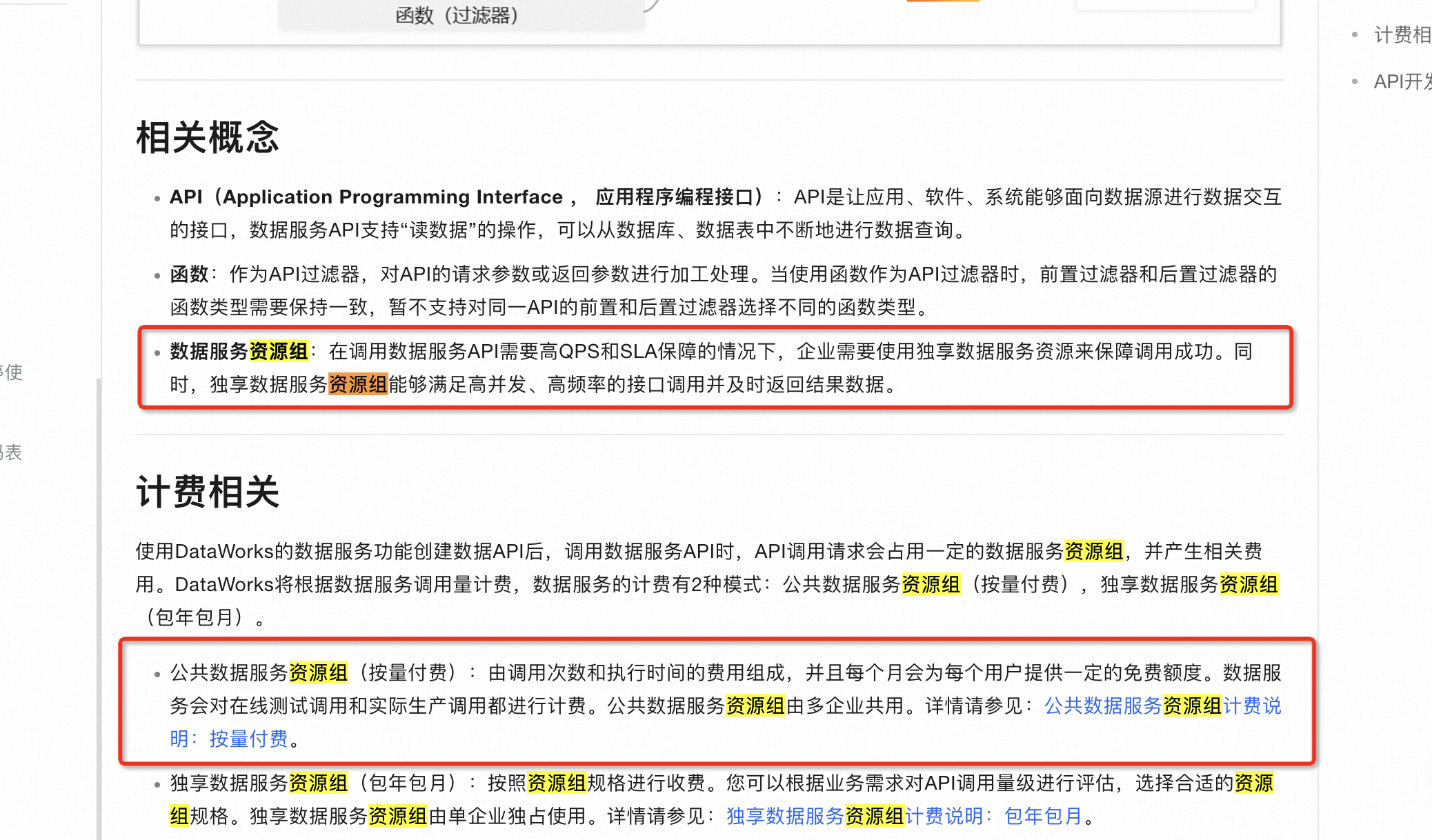Click the 函数（过滤器）box in the diagram
This screenshot has width=1432, height=840.
(x=458, y=14)
